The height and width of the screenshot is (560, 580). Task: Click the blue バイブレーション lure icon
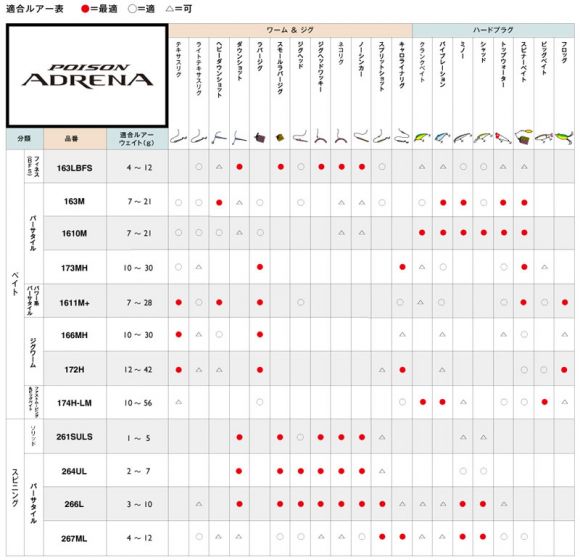442,138
